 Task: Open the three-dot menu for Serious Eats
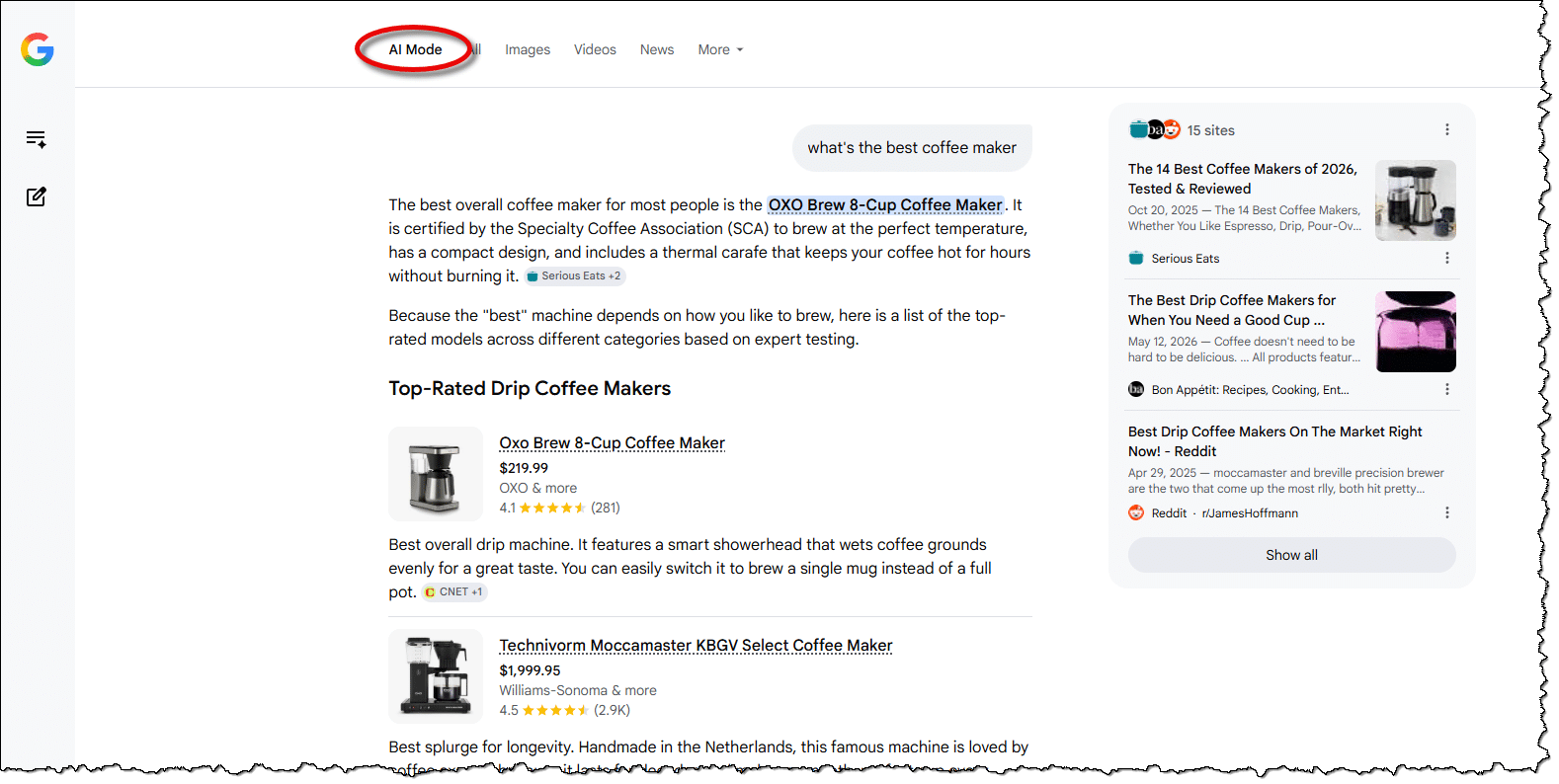coord(1447,259)
